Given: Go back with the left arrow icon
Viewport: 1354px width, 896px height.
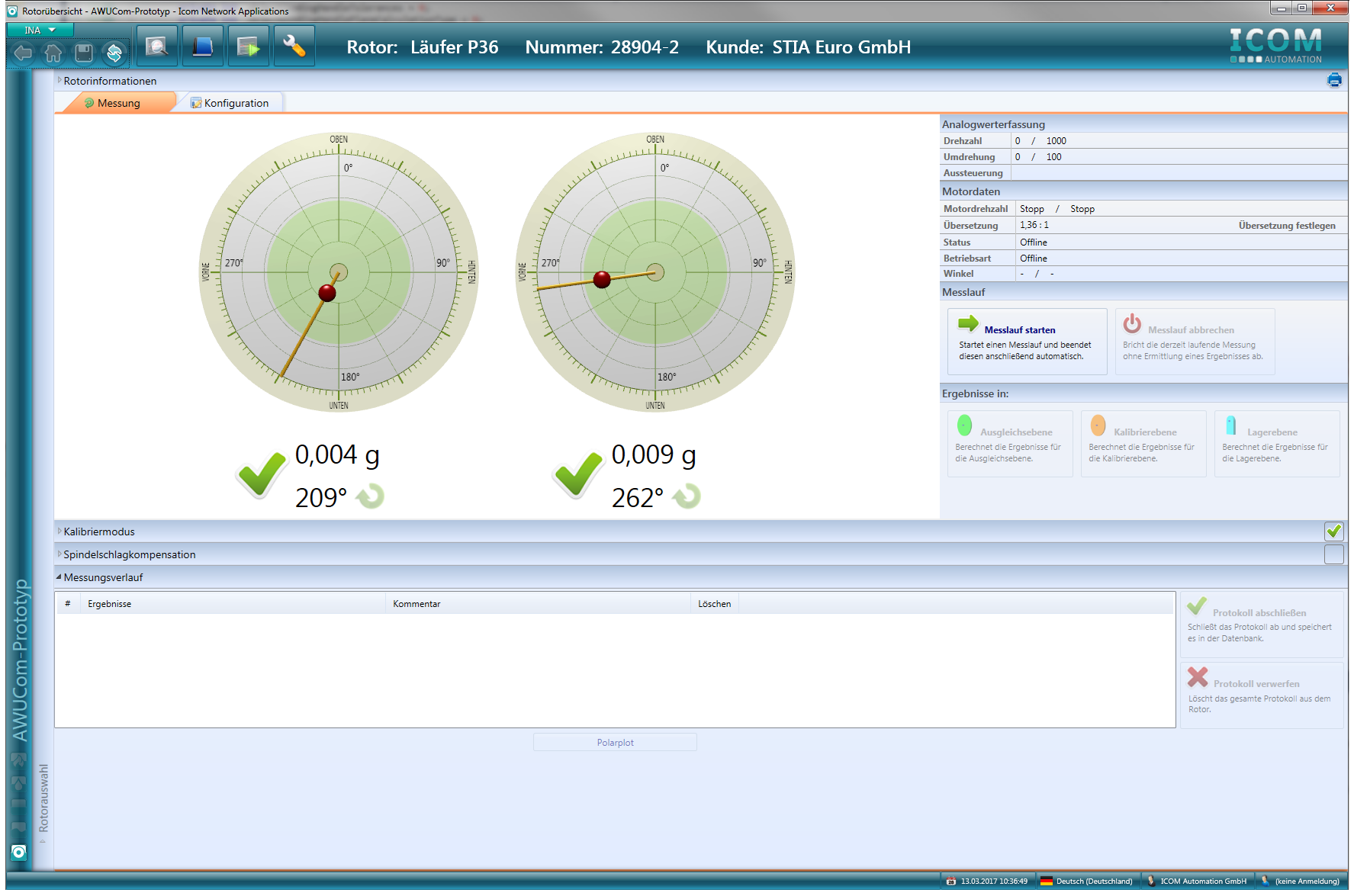Looking at the screenshot, I should pos(23,53).
